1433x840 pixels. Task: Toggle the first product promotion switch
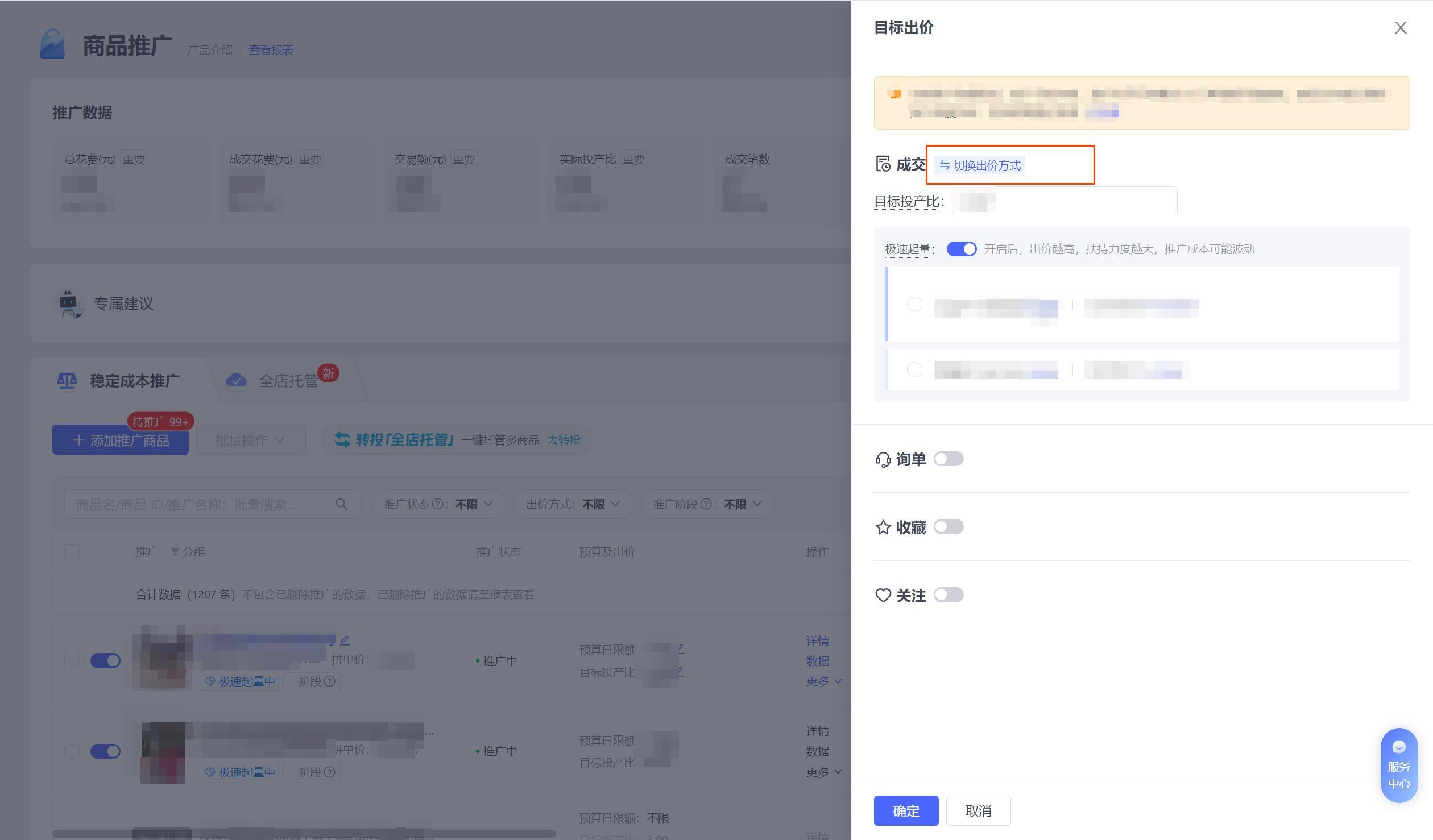pyautogui.click(x=105, y=661)
